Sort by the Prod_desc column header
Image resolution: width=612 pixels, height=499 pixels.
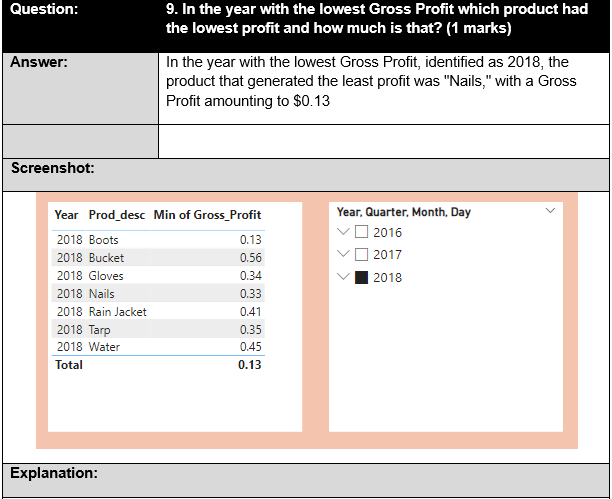117,215
